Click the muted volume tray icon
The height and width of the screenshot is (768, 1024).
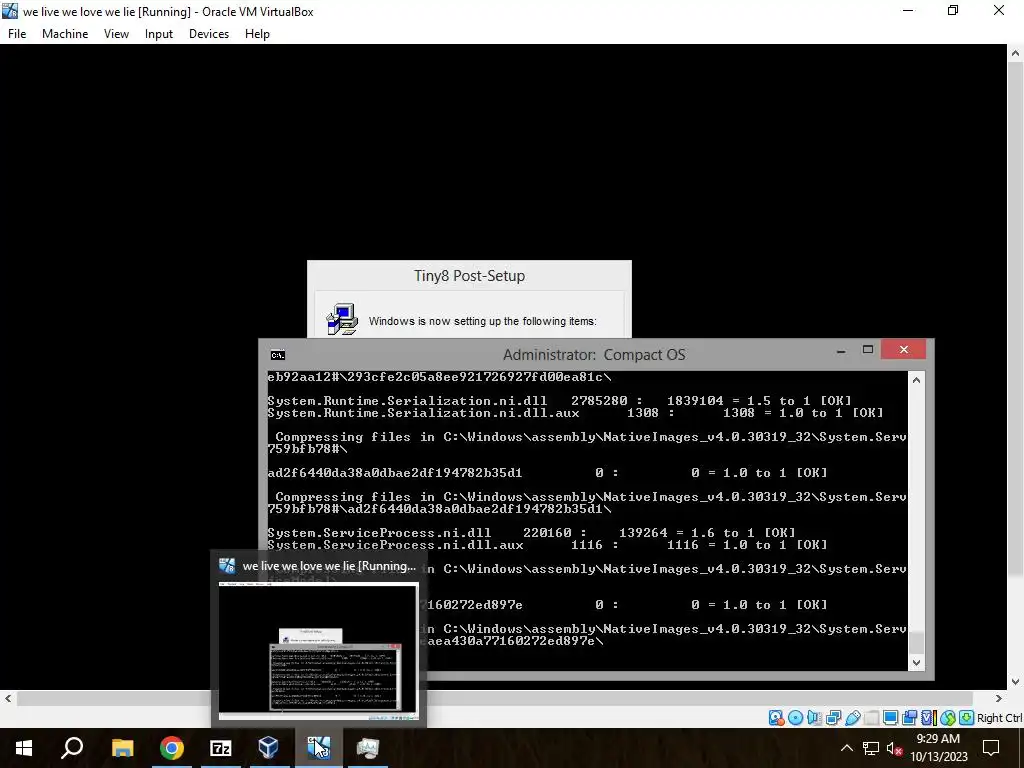(895, 748)
